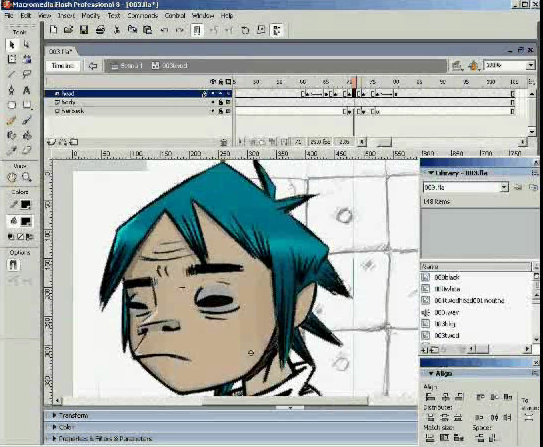Toggle visibility dot of head layer
This screenshot has height=447, width=543.
(213, 93)
